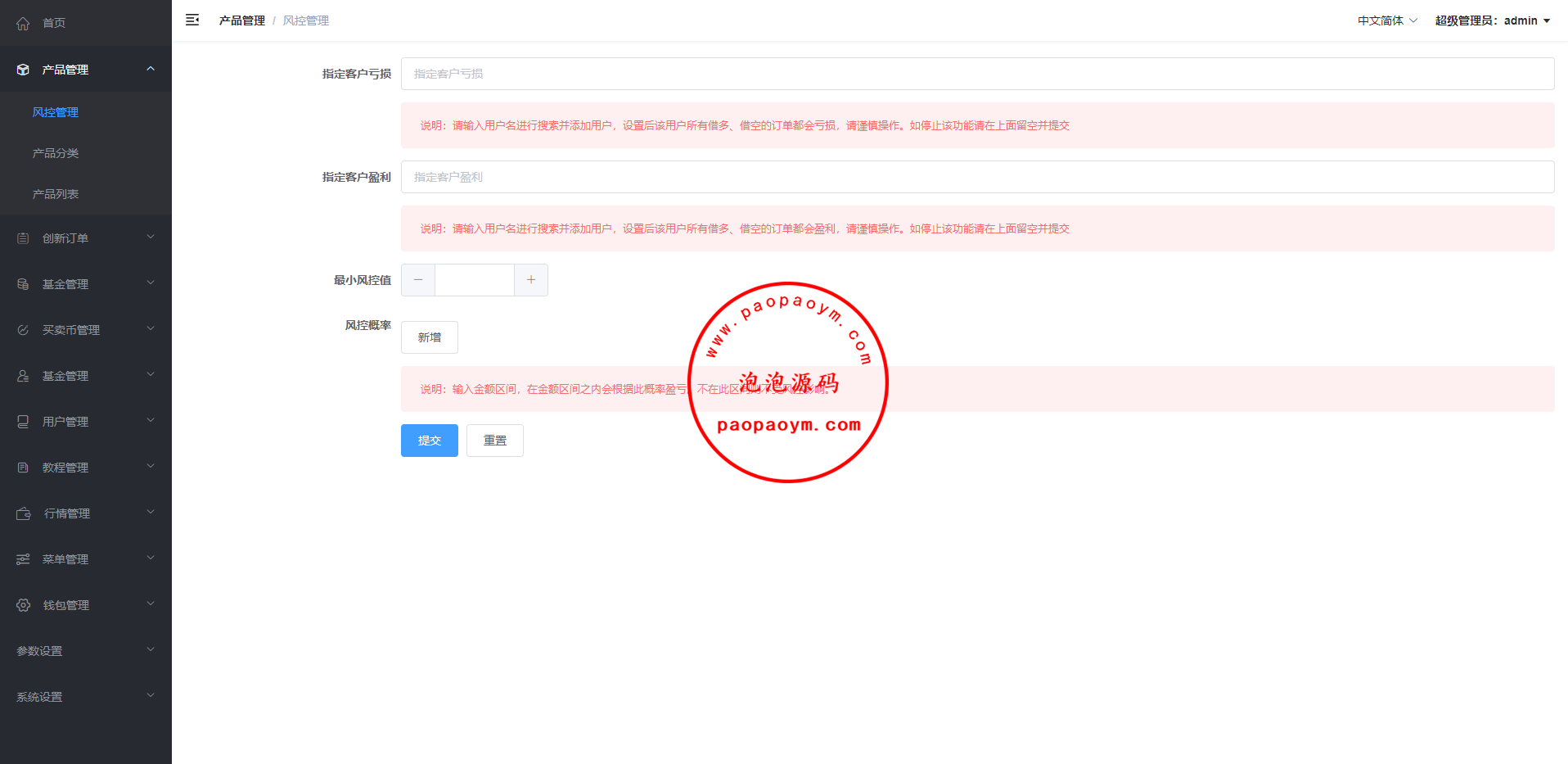
Task: Click the 买卖币管理 sidebar icon
Action: click(x=23, y=330)
